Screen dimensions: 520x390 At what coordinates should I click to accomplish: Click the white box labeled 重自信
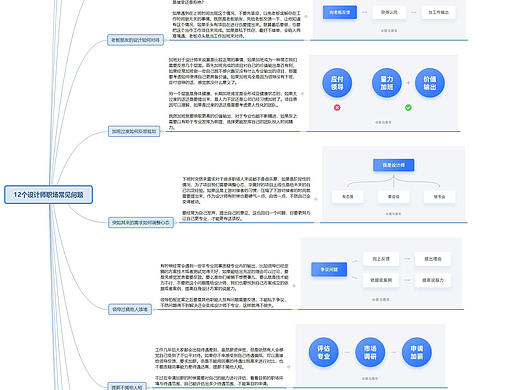tap(393, 197)
